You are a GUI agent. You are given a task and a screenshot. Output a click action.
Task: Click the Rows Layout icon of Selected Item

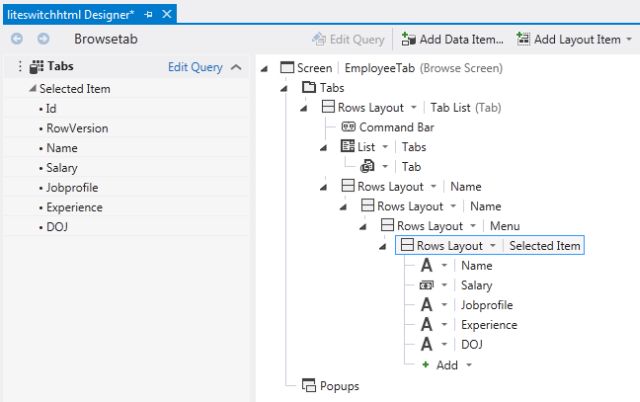coord(407,245)
